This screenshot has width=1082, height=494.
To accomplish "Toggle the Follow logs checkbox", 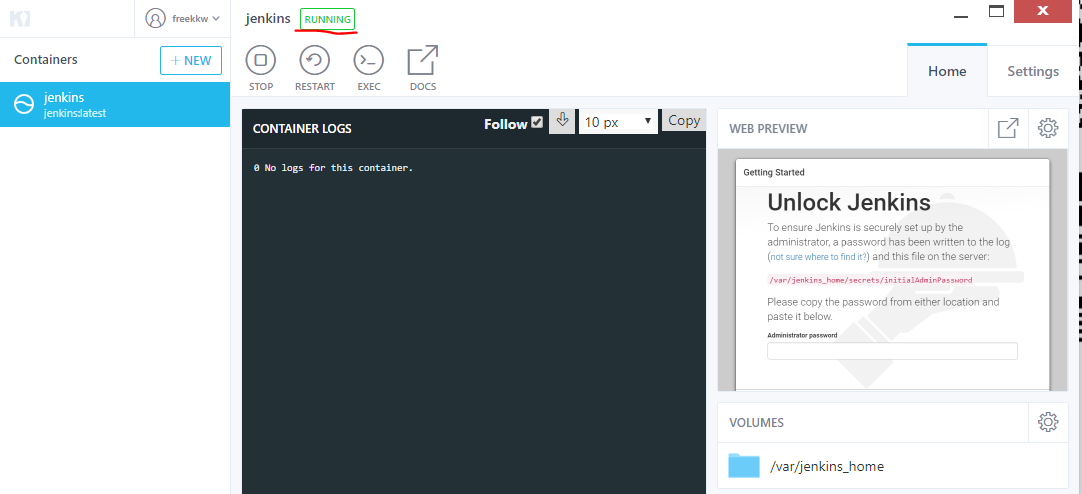I will [537, 123].
